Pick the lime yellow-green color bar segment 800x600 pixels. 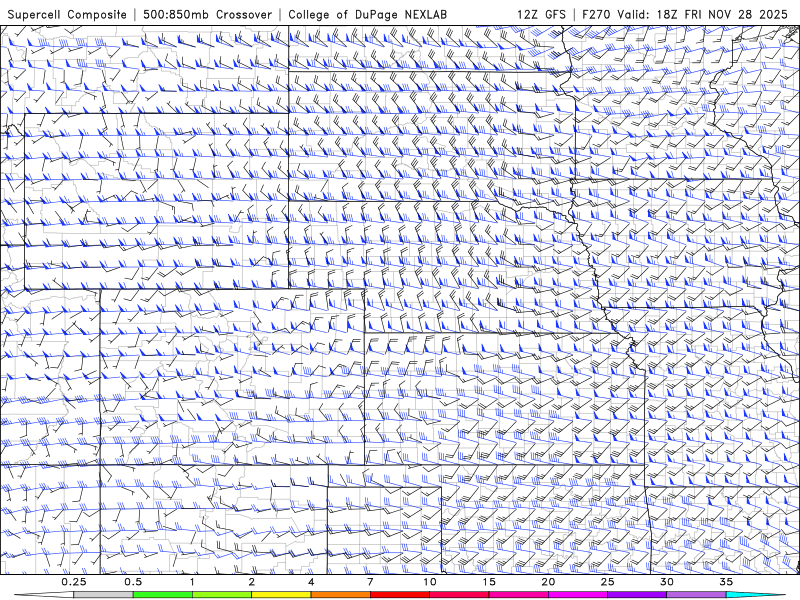point(222,595)
